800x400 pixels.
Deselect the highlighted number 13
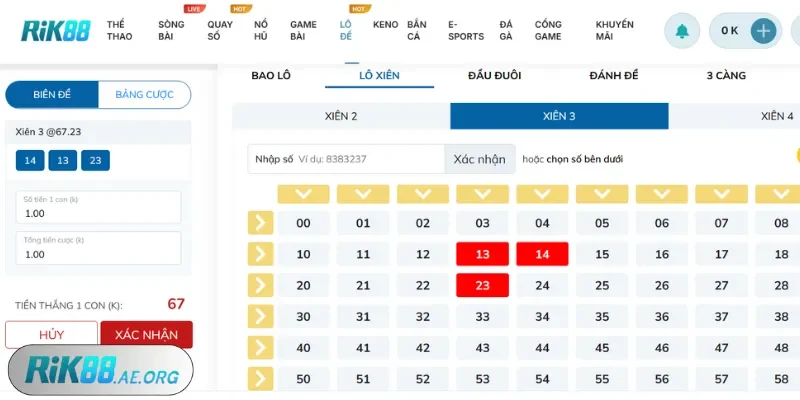pyautogui.click(x=483, y=254)
